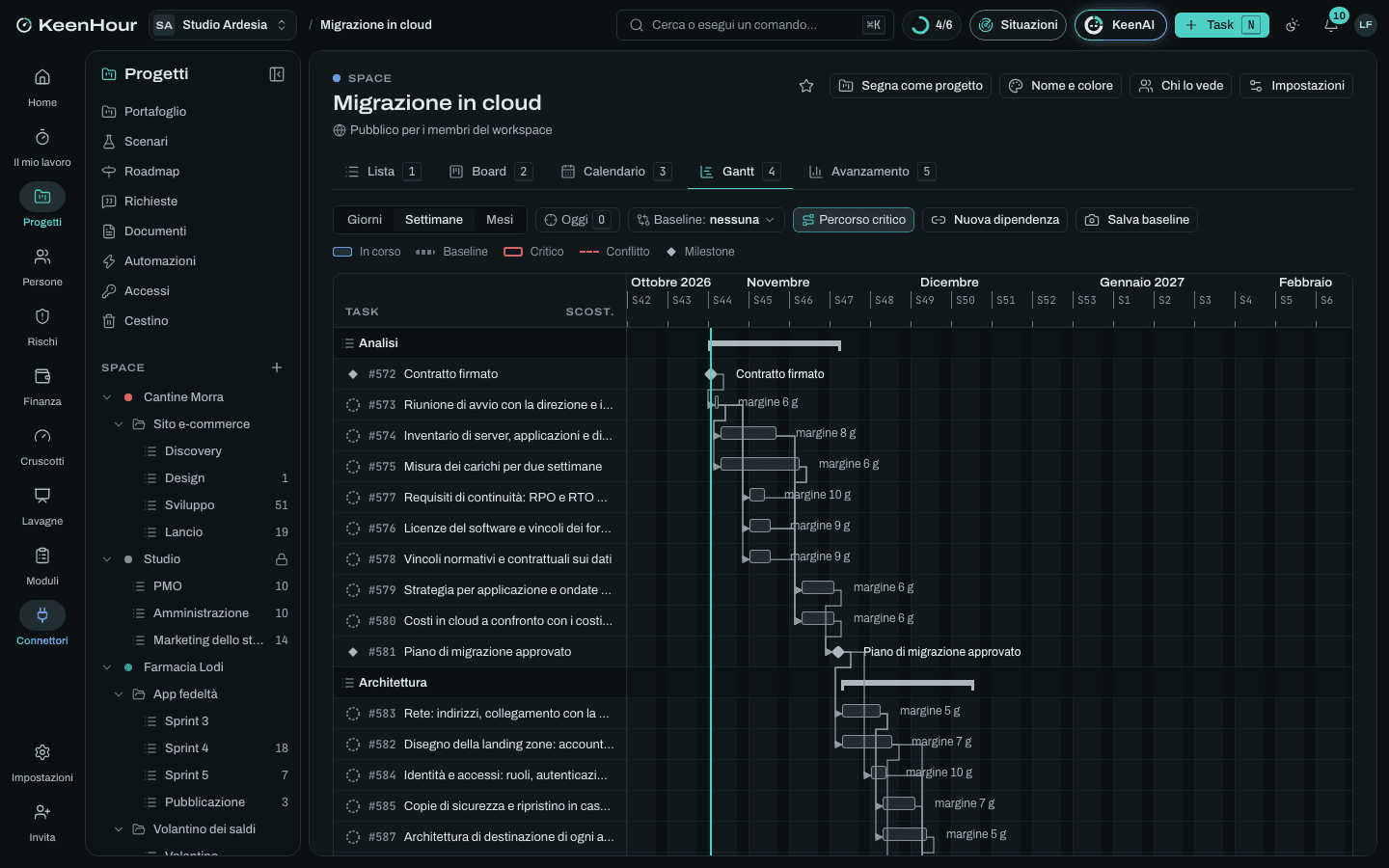Open the LF user avatar
This screenshot has height=868, width=1389.
coord(1365,25)
